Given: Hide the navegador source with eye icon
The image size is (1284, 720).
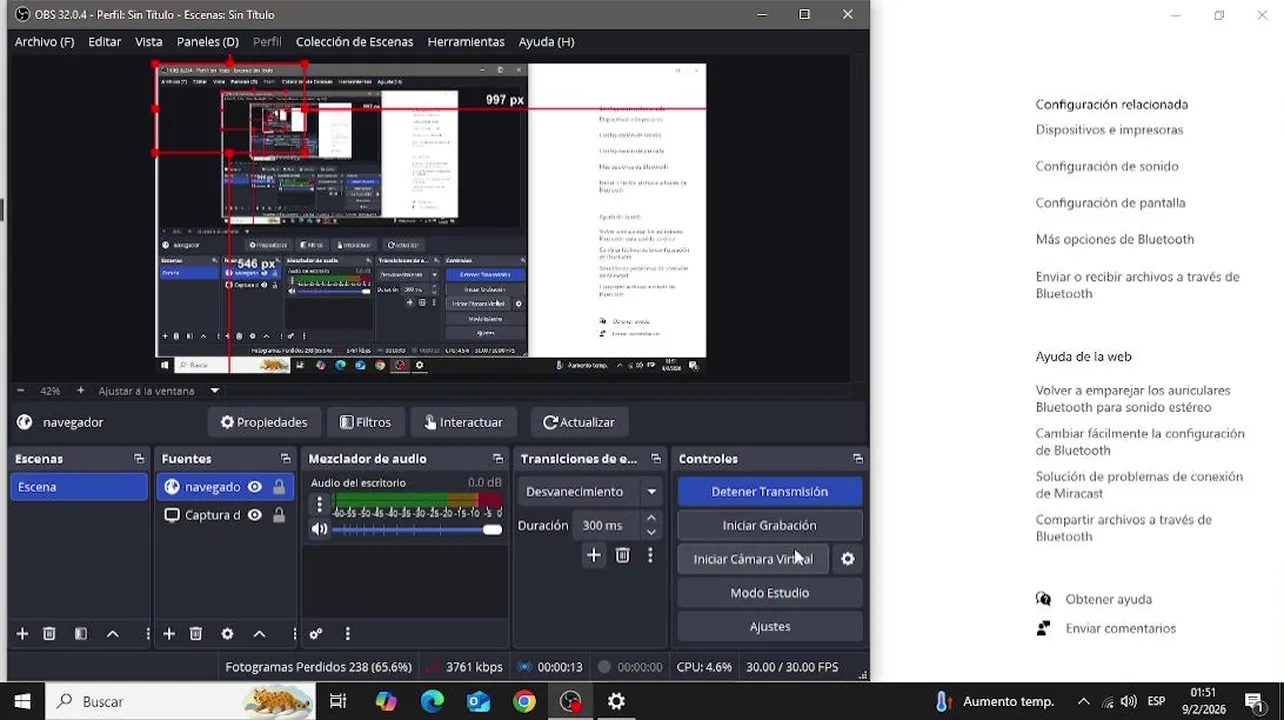Looking at the screenshot, I should click(x=255, y=487).
